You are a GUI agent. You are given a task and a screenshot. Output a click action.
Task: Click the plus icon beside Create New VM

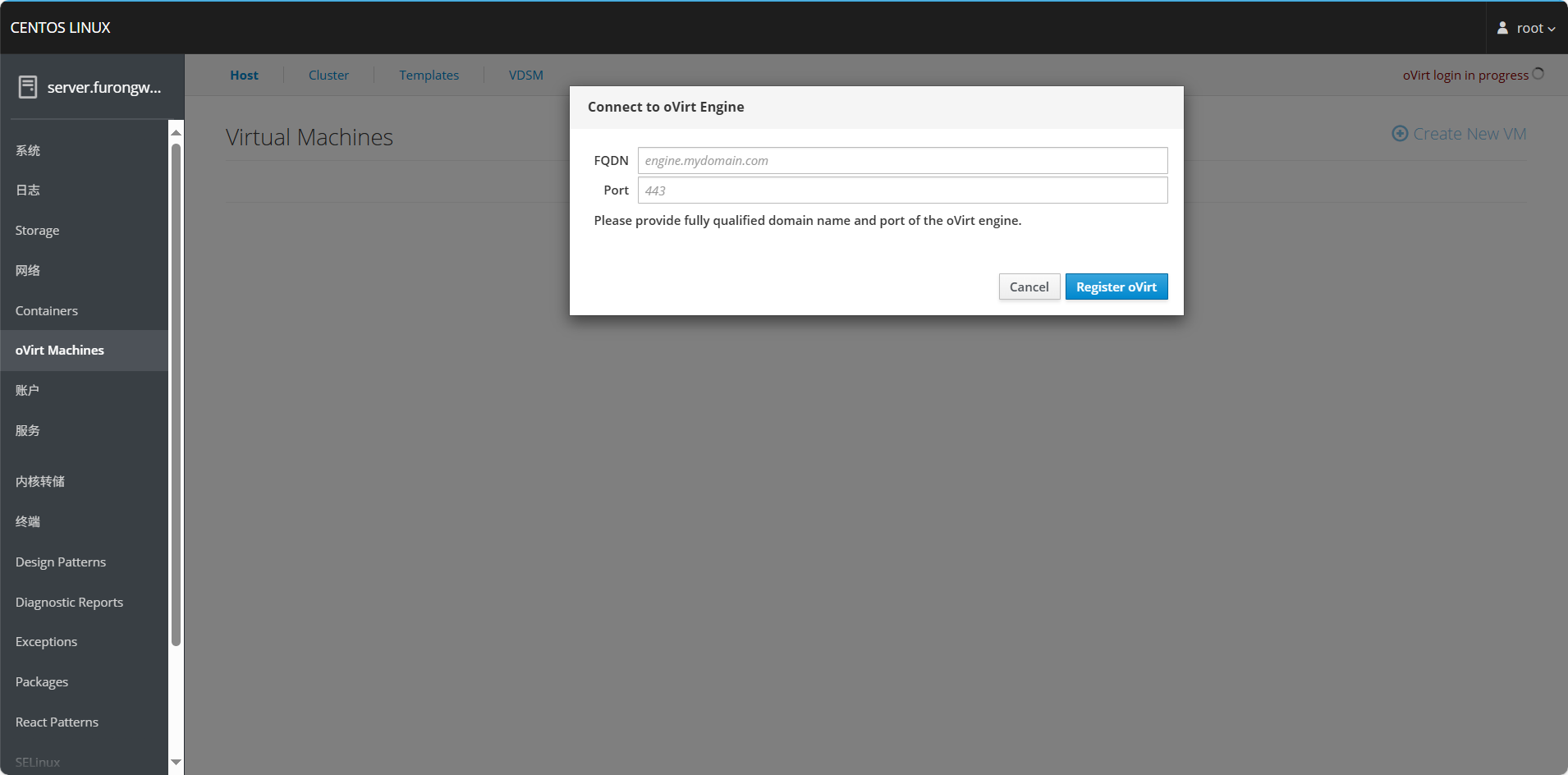coord(1400,134)
